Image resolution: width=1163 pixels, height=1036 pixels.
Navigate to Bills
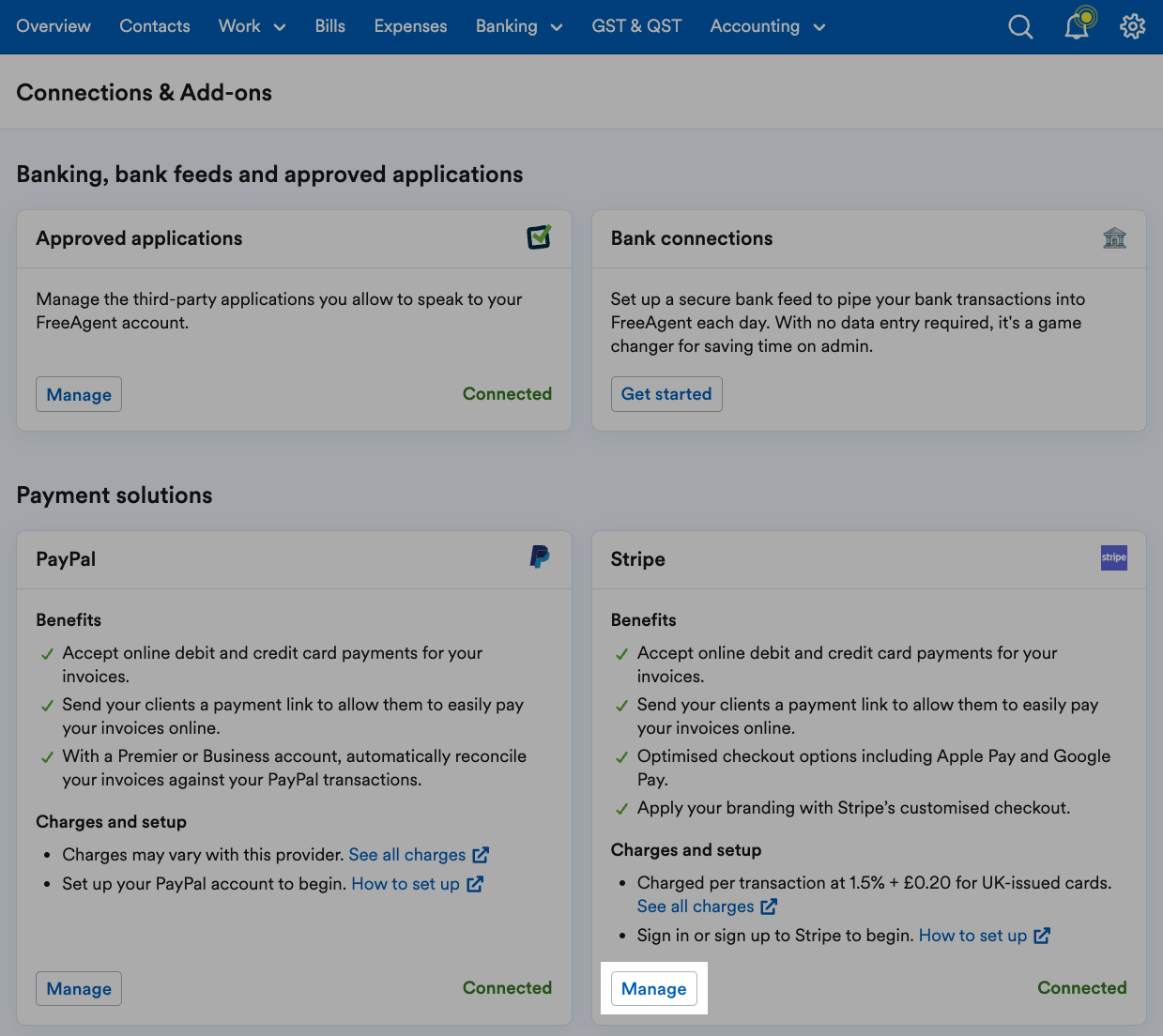tap(330, 26)
